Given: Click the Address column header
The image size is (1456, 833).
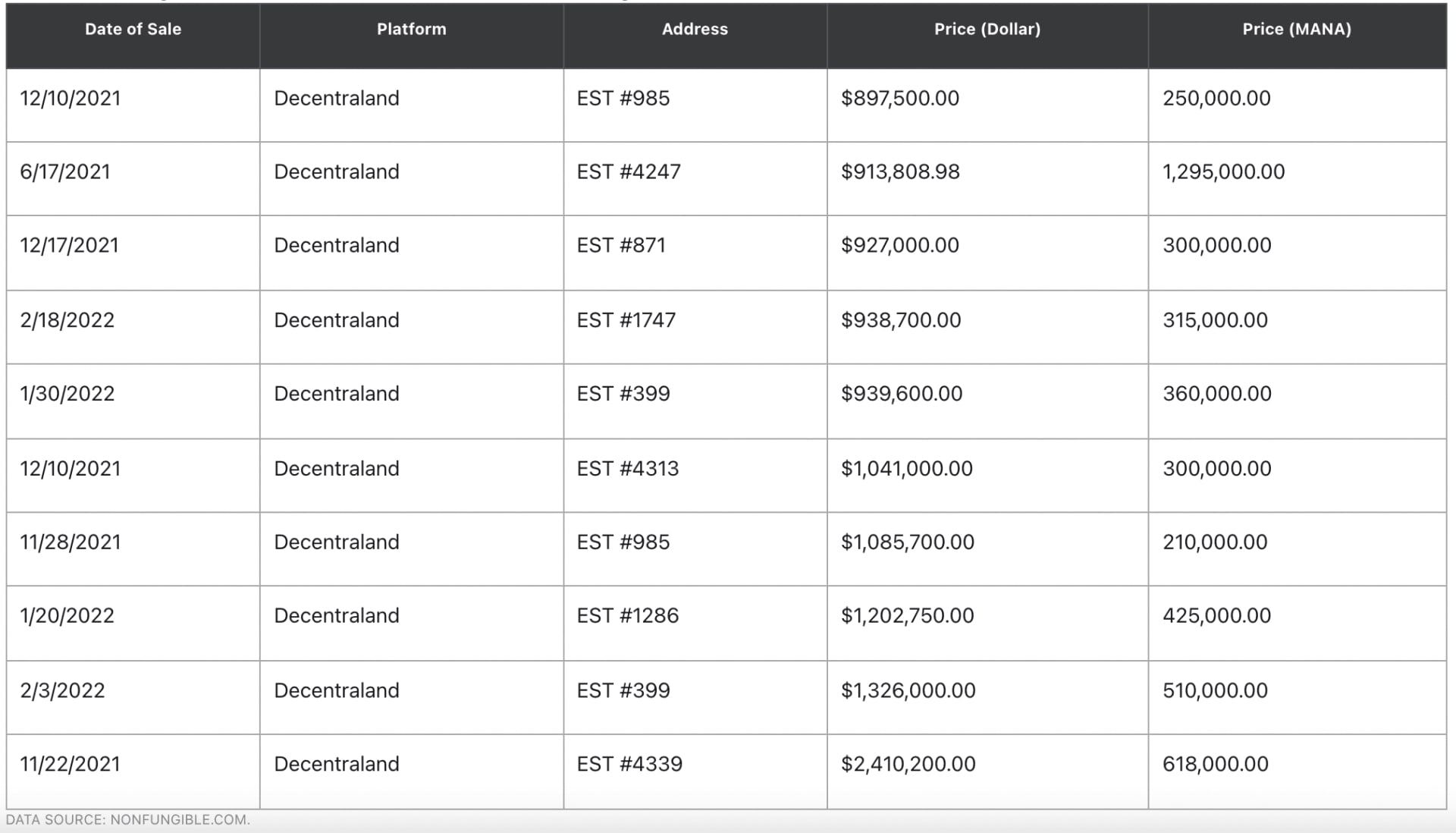Looking at the screenshot, I should [x=695, y=30].
